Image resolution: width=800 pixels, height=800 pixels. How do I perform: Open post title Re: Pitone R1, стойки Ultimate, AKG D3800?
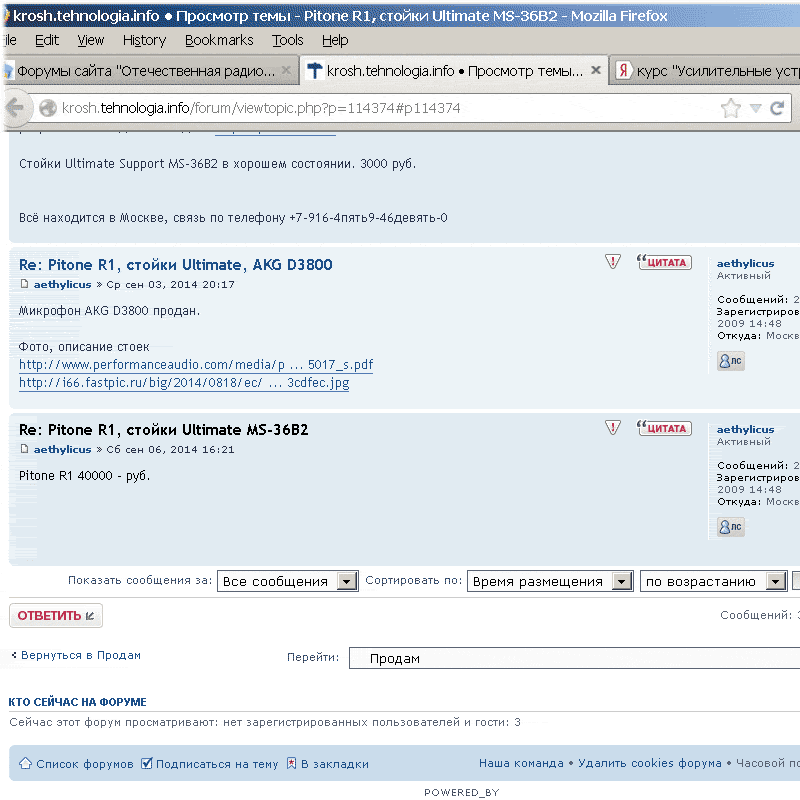tap(176, 265)
